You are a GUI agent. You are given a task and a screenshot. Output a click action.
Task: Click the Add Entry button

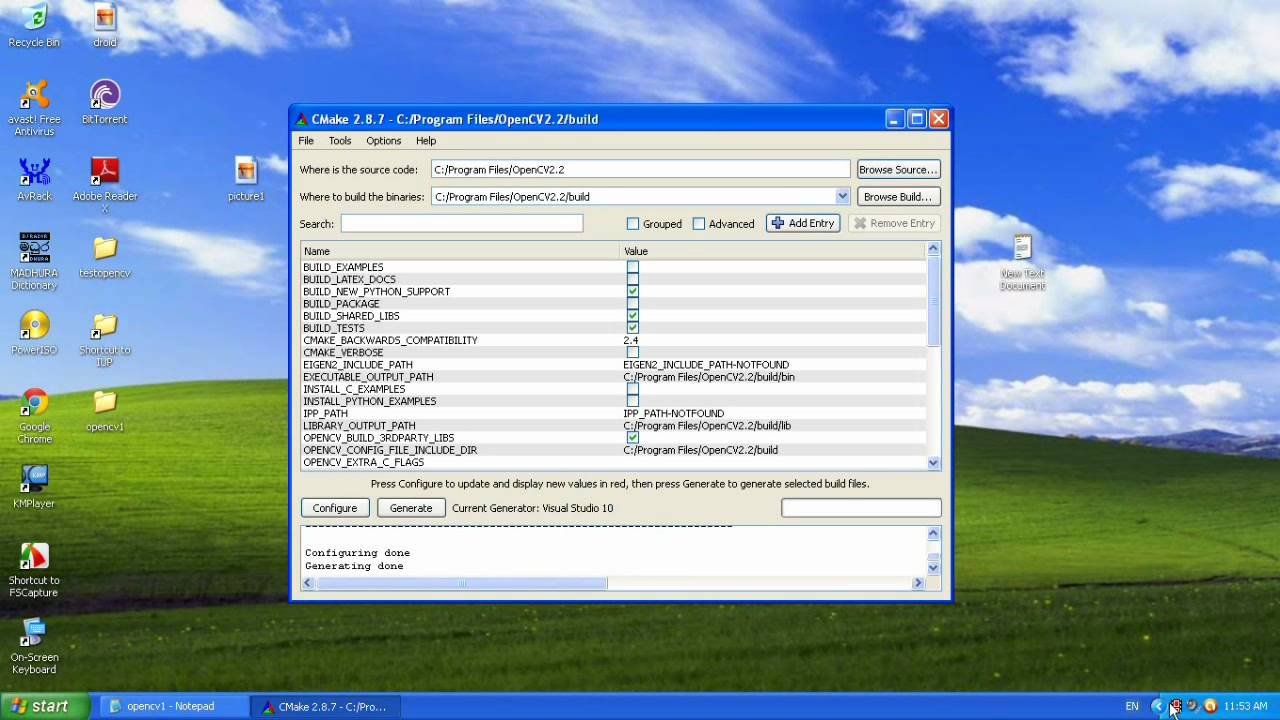pyautogui.click(x=803, y=223)
